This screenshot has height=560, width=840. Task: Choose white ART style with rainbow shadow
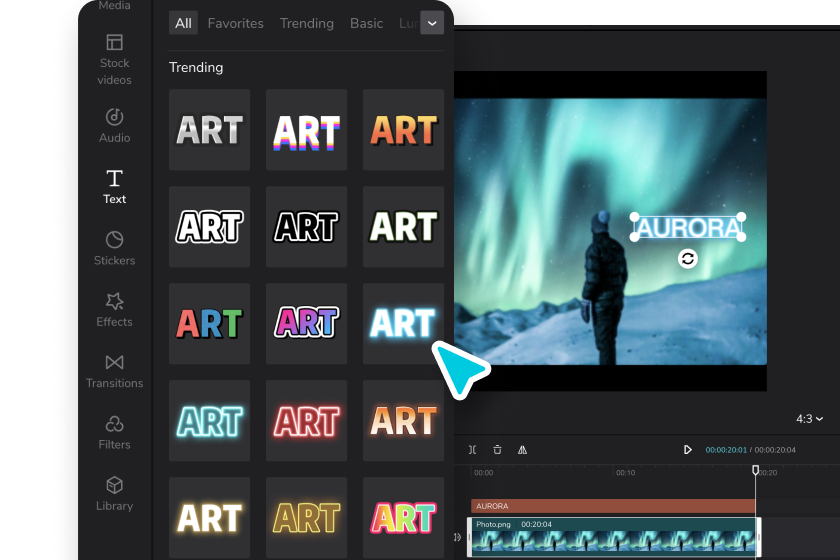(x=306, y=130)
